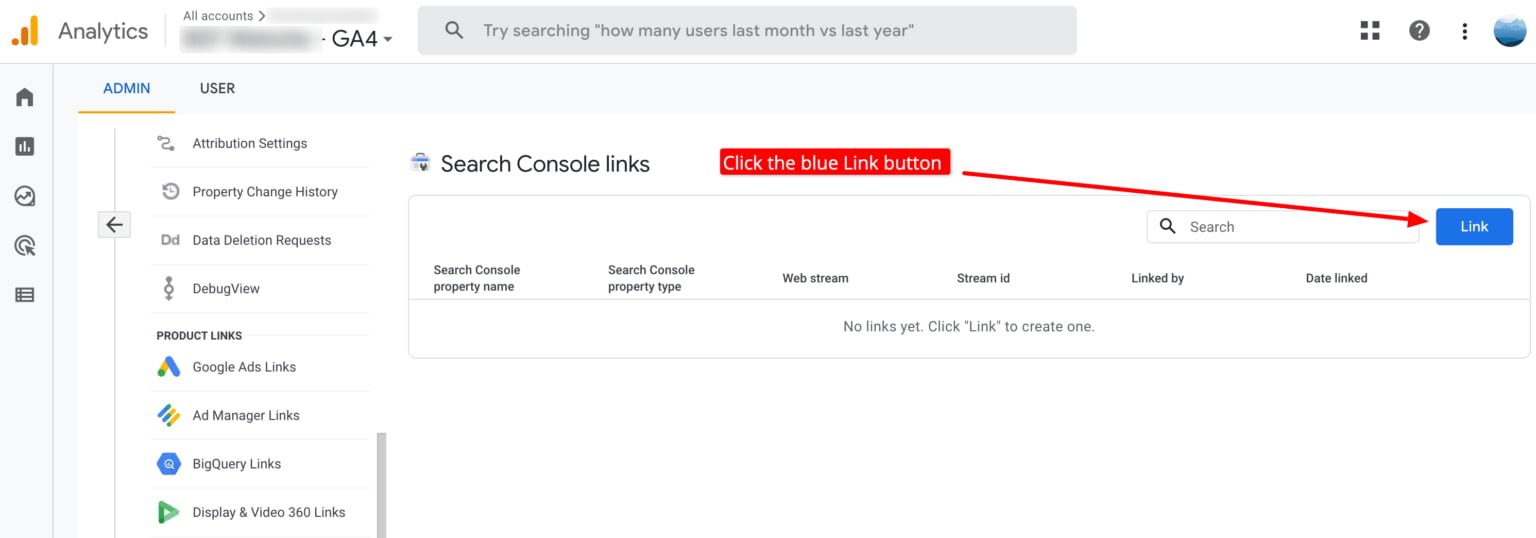Open the three-dot more options menu
The width and height of the screenshot is (1536, 538).
(1464, 31)
